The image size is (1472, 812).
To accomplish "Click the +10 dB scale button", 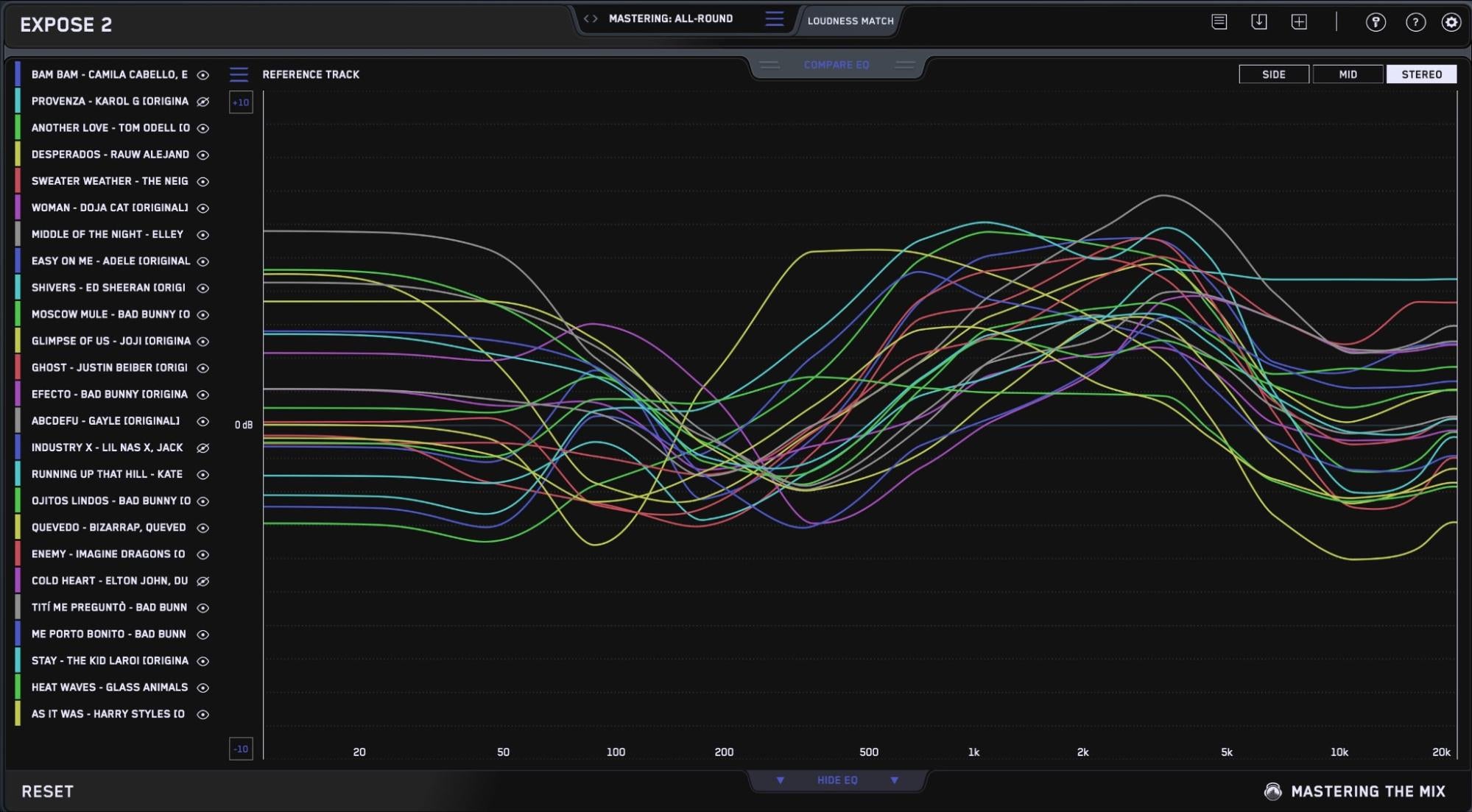I will coord(241,102).
